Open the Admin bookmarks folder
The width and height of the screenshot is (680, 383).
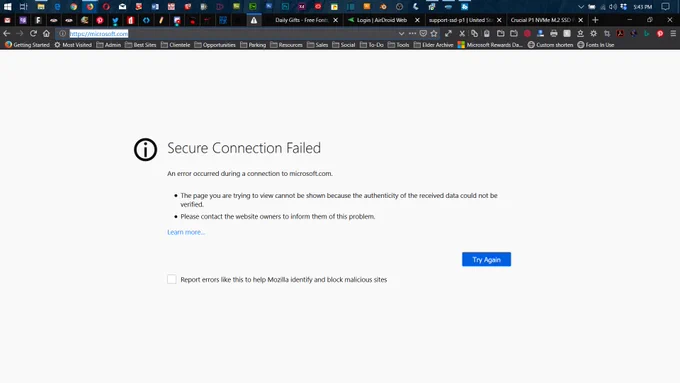(108, 45)
